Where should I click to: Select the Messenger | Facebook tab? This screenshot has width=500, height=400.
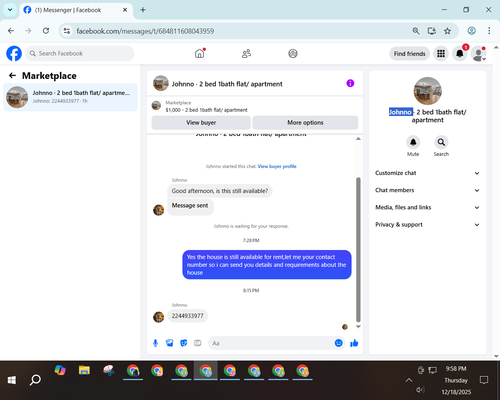point(76,10)
